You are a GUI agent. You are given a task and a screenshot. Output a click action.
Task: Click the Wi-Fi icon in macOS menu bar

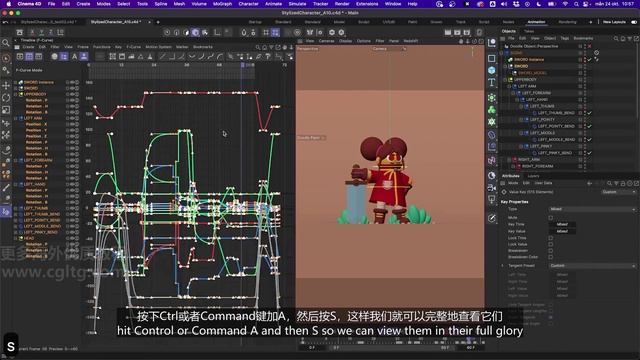tap(565, 4)
